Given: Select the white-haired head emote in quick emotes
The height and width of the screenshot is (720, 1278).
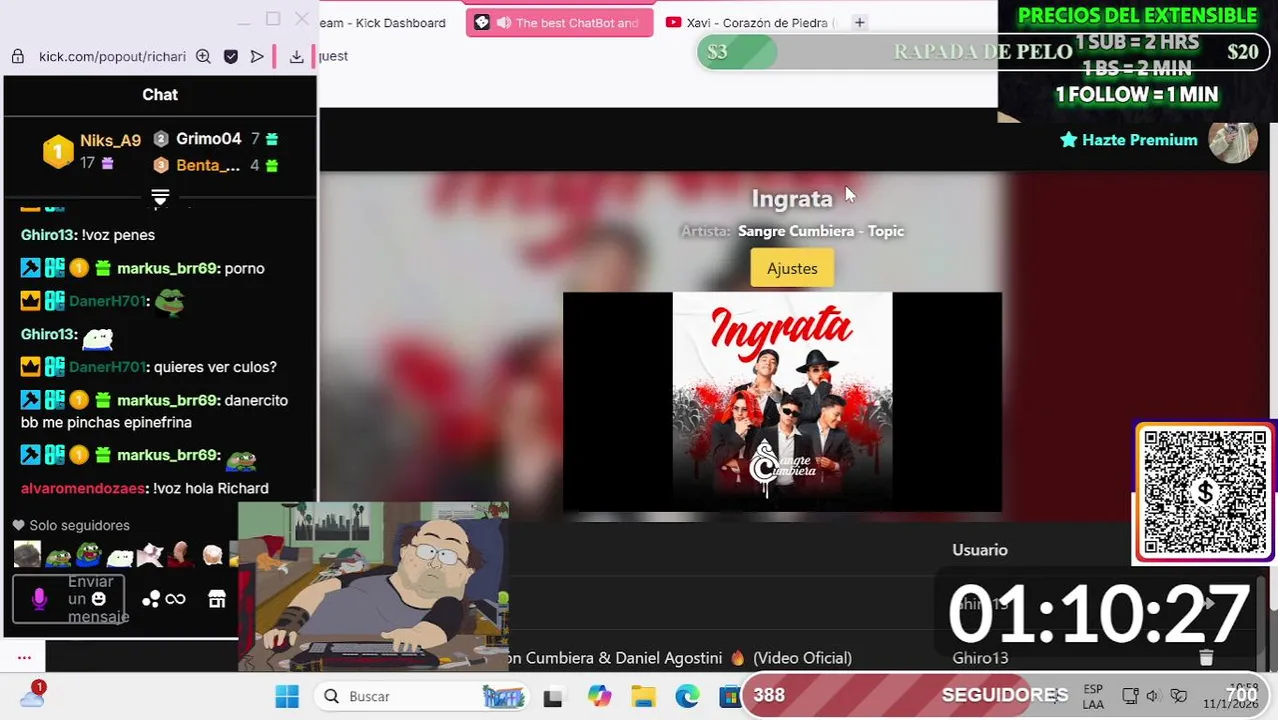Looking at the screenshot, I should [x=212, y=553].
